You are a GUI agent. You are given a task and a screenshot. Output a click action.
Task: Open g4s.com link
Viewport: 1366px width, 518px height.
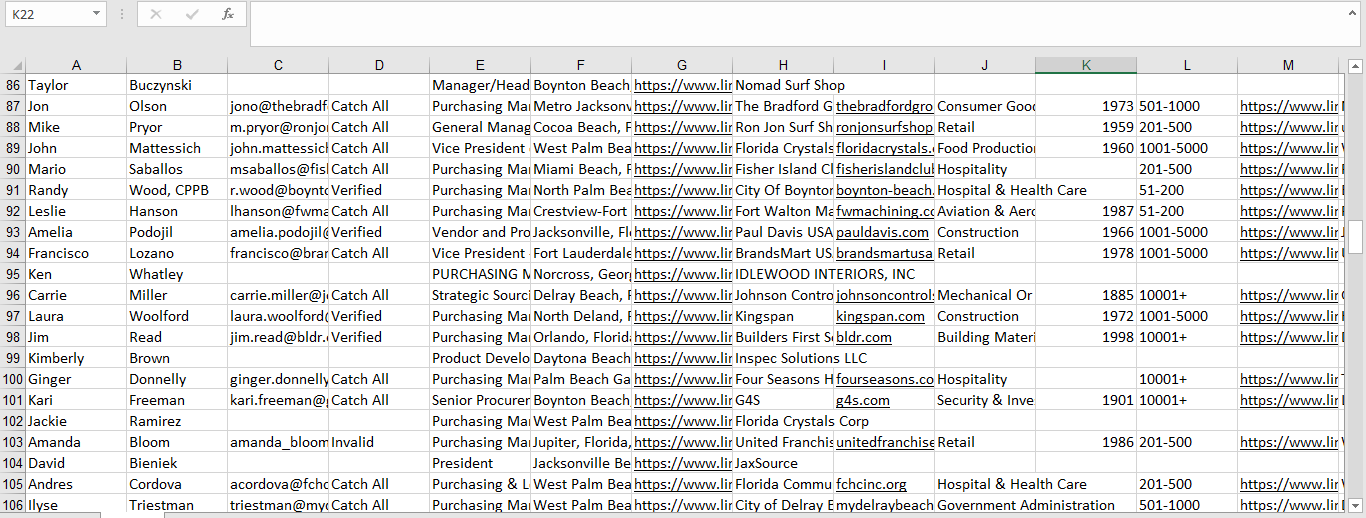tap(863, 400)
